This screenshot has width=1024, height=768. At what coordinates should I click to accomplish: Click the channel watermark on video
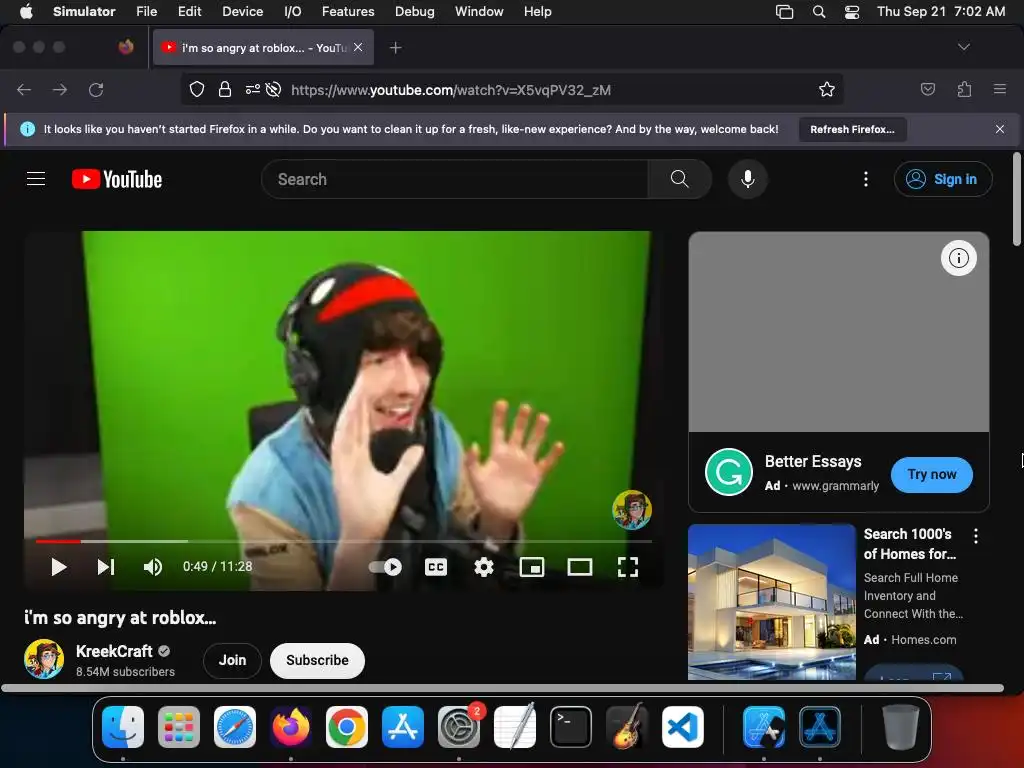point(632,510)
